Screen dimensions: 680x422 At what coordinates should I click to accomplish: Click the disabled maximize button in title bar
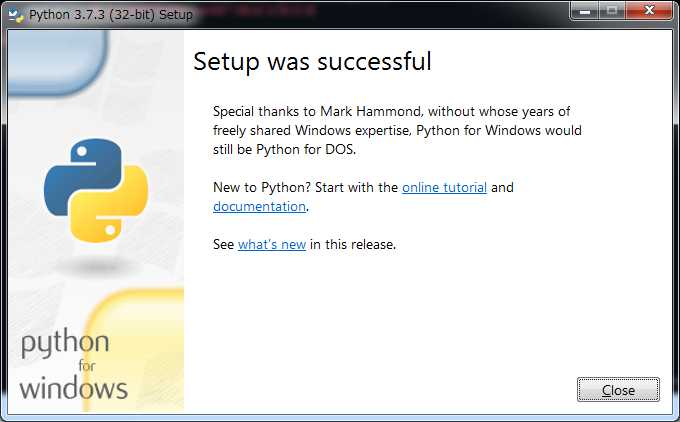click(611, 11)
